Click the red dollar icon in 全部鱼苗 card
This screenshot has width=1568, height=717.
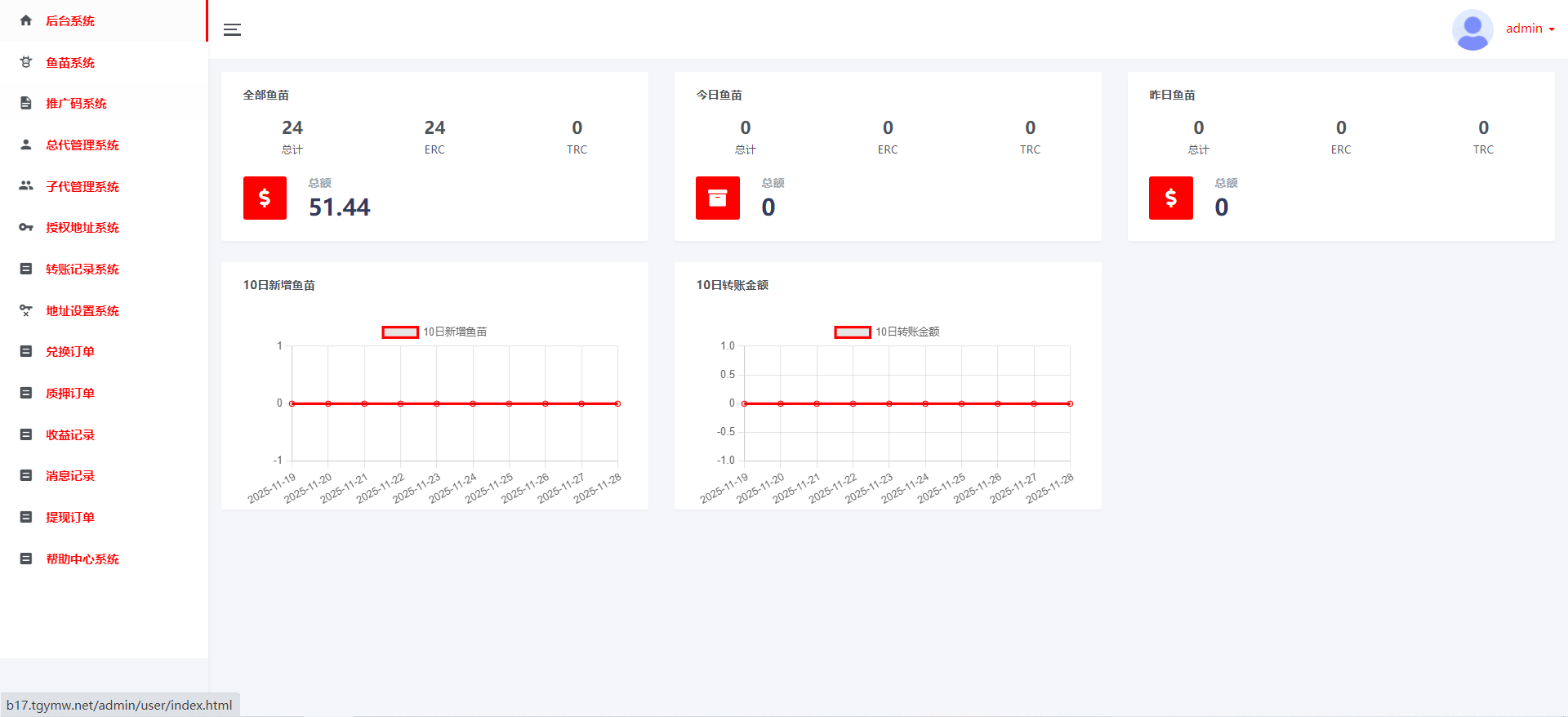[265, 198]
